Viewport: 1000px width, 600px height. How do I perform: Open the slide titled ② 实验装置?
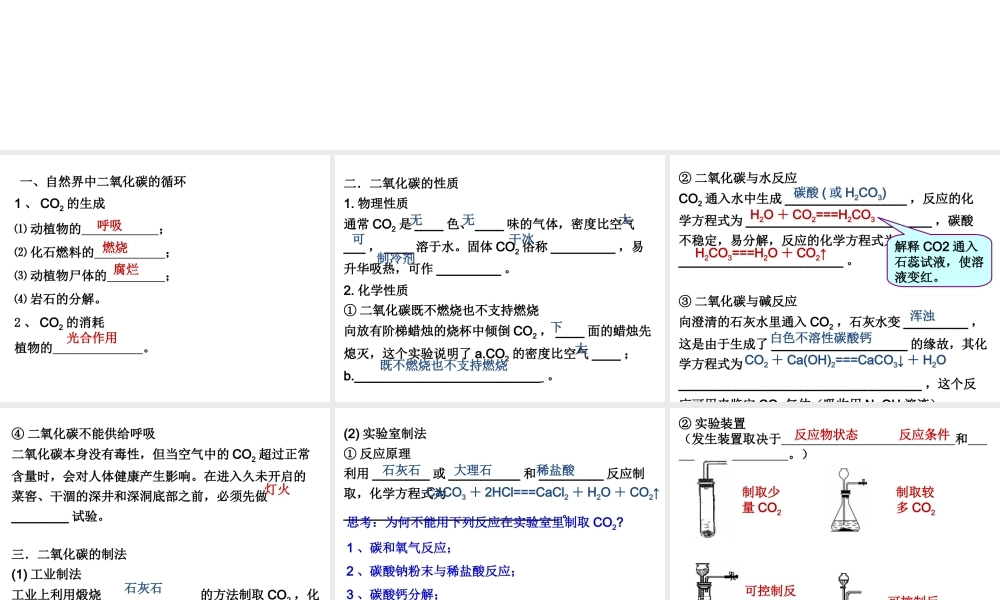point(834,504)
